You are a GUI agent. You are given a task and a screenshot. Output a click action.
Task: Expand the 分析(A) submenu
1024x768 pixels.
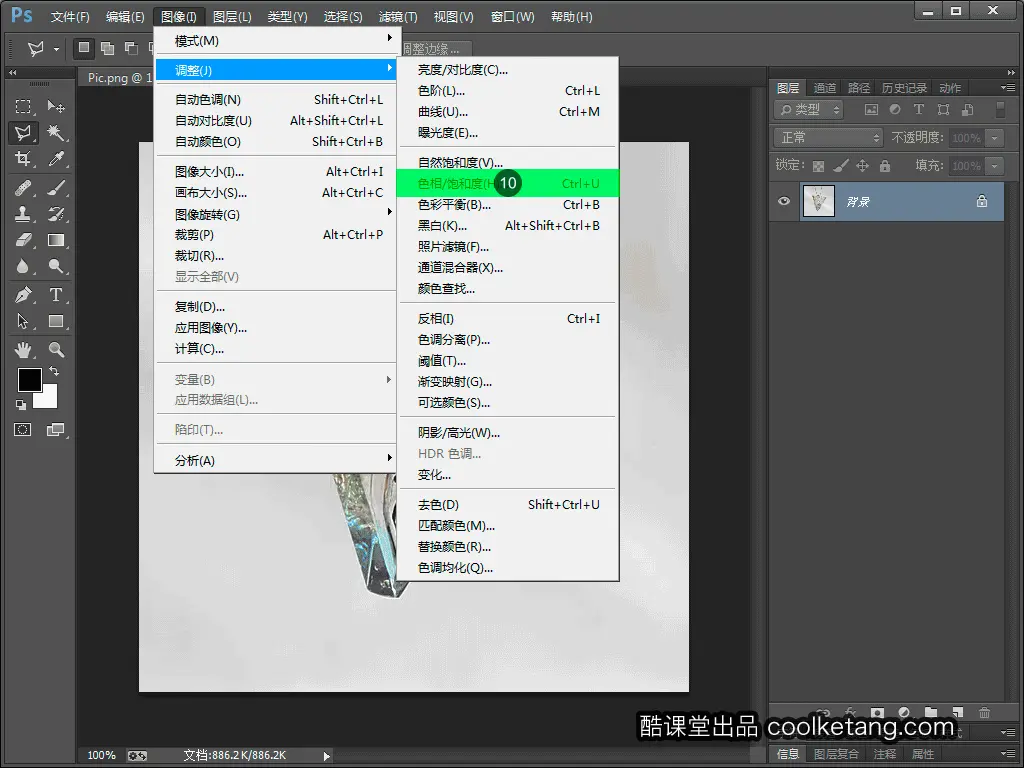[x=276, y=460]
